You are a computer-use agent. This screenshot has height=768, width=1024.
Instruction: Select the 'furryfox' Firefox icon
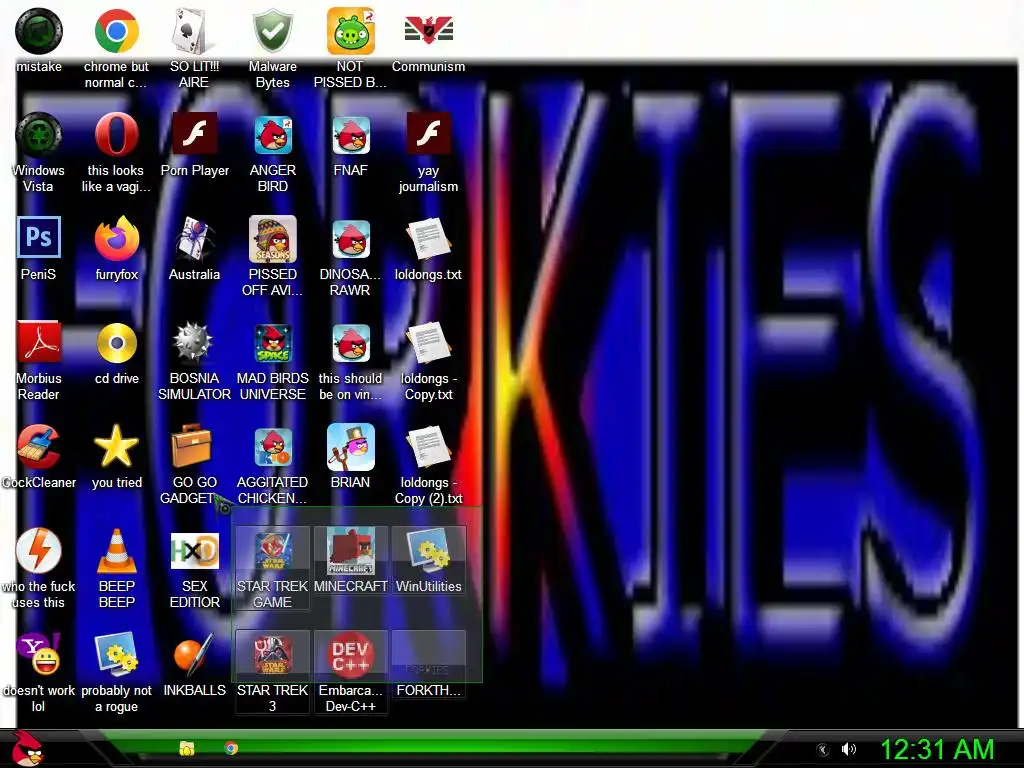tap(116, 239)
